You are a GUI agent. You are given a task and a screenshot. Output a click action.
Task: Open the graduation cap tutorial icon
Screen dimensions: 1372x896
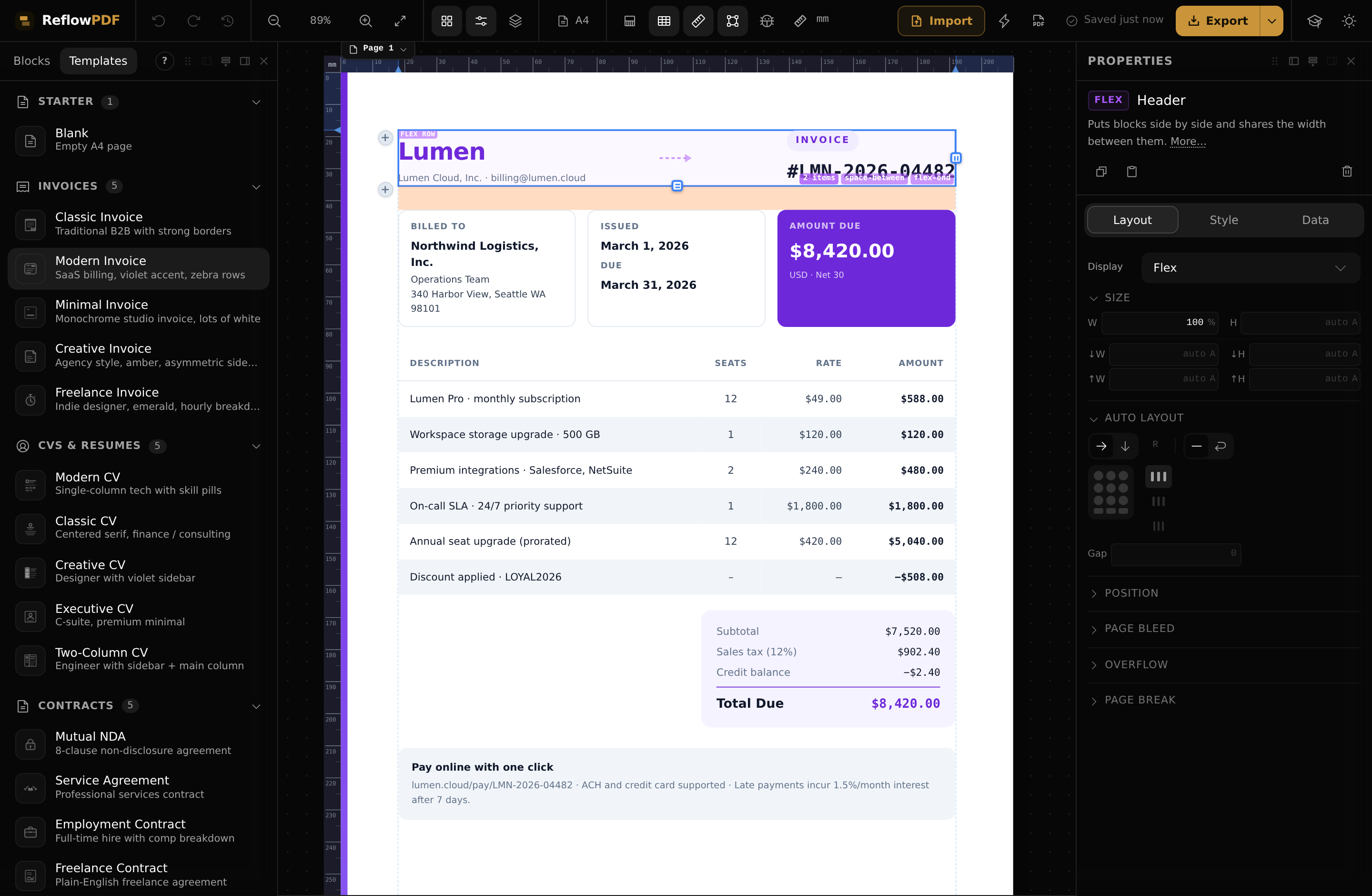coord(1314,21)
